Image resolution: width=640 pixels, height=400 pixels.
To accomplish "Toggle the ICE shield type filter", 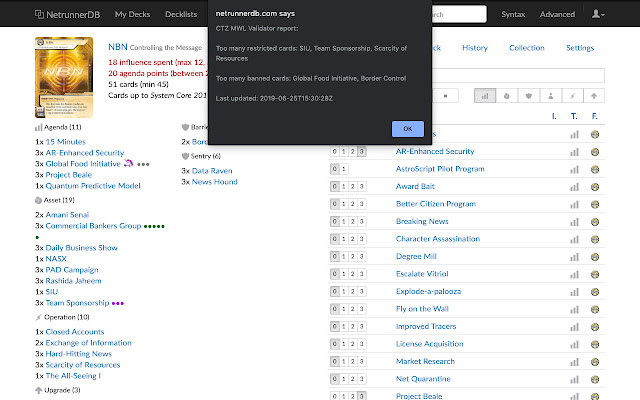I will click(529, 96).
